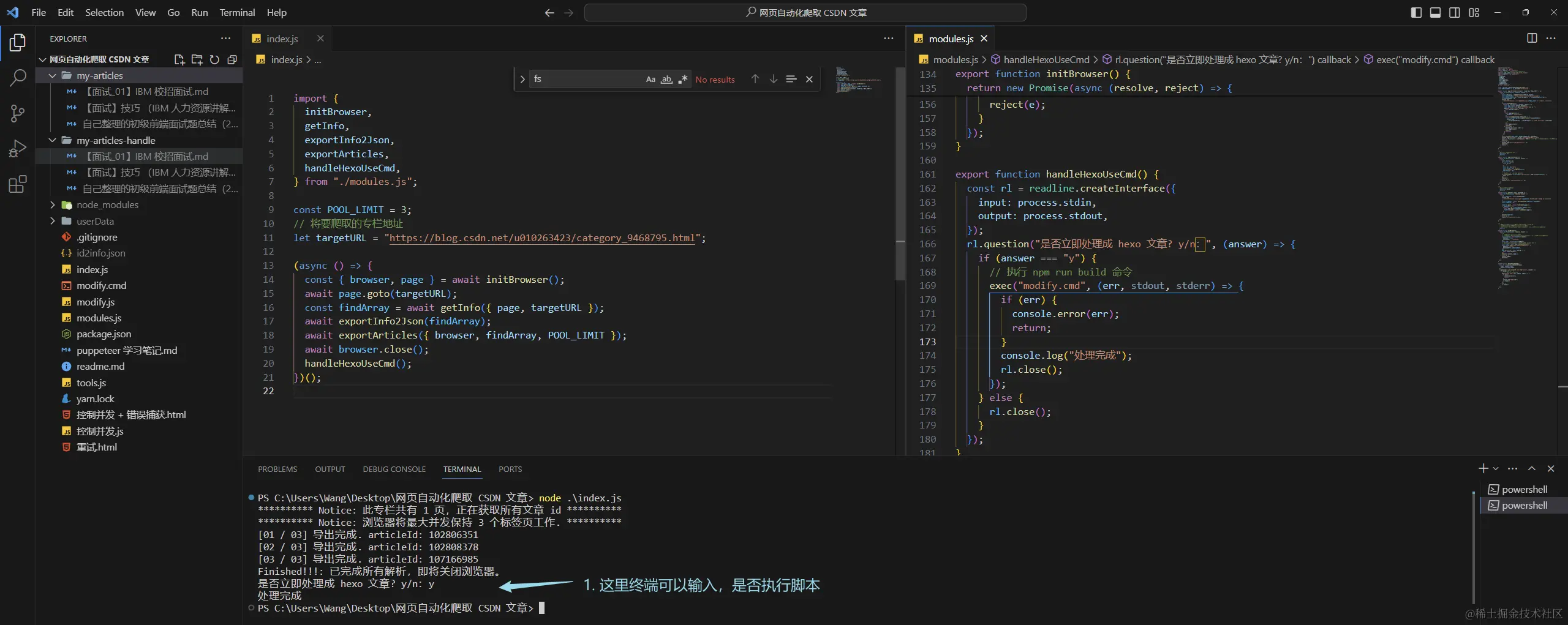Create a new file in Explorer
Viewport: 1568px width, 625px height.
tap(179, 59)
